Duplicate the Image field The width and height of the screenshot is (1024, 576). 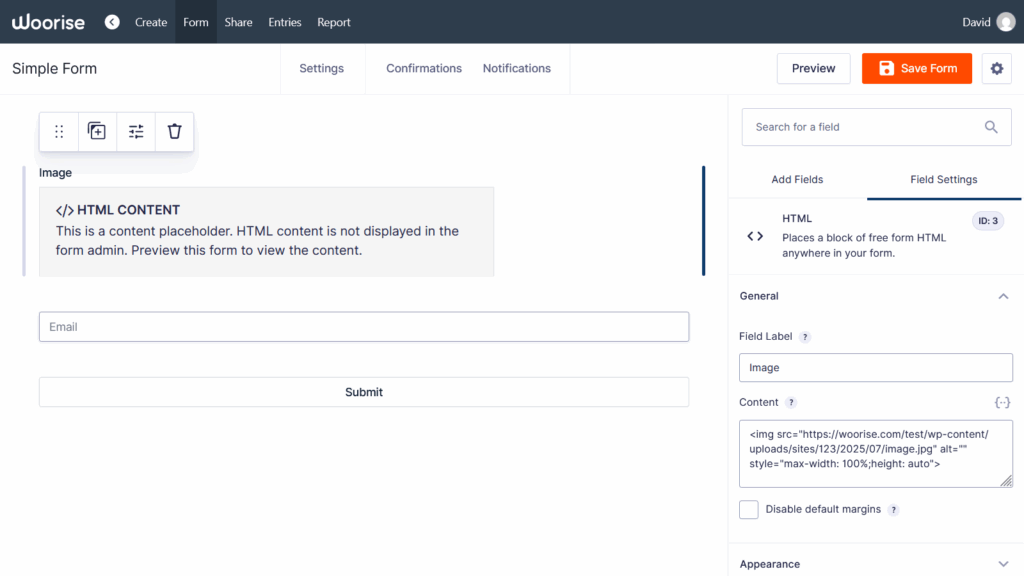point(97,131)
